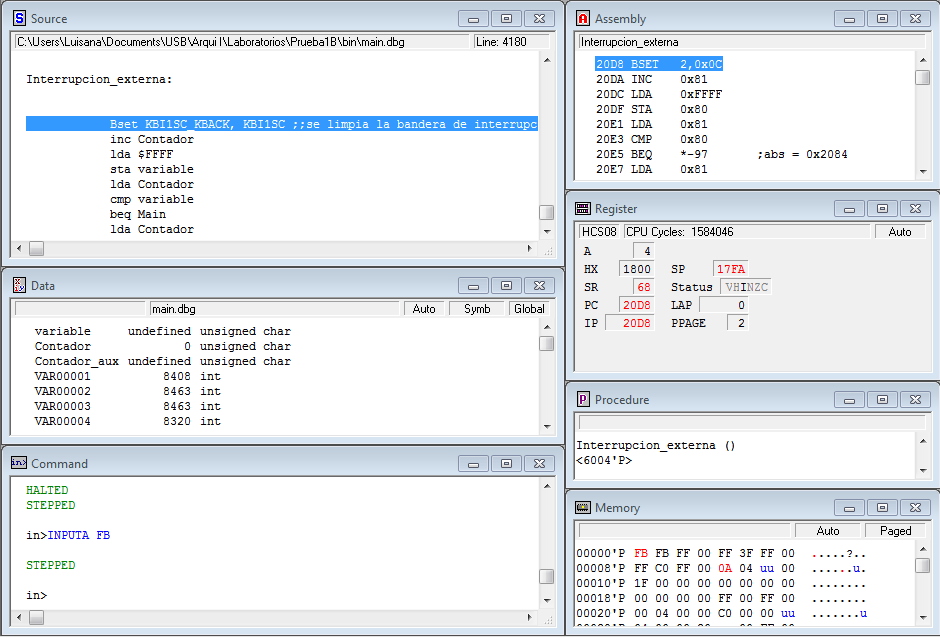
Task: Click the PC register value 20D8
Action: pyautogui.click(x=636, y=305)
